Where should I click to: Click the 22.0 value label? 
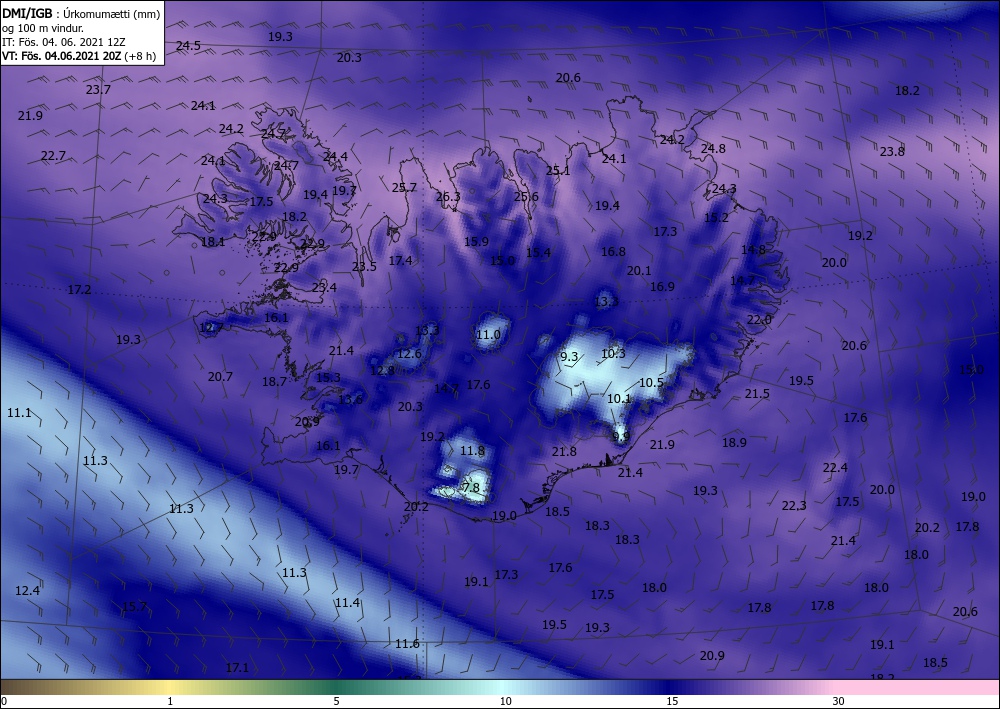(760, 319)
